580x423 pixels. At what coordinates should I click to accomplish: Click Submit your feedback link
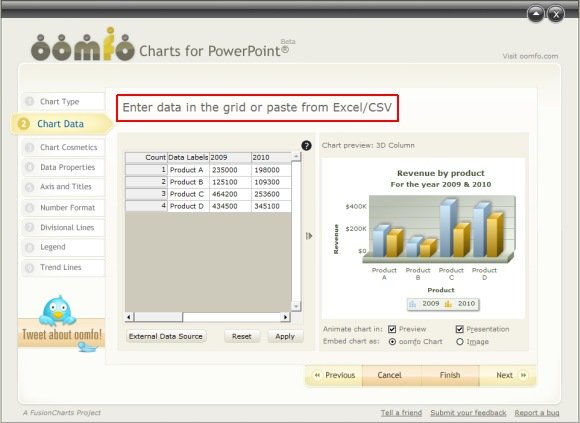point(468,413)
